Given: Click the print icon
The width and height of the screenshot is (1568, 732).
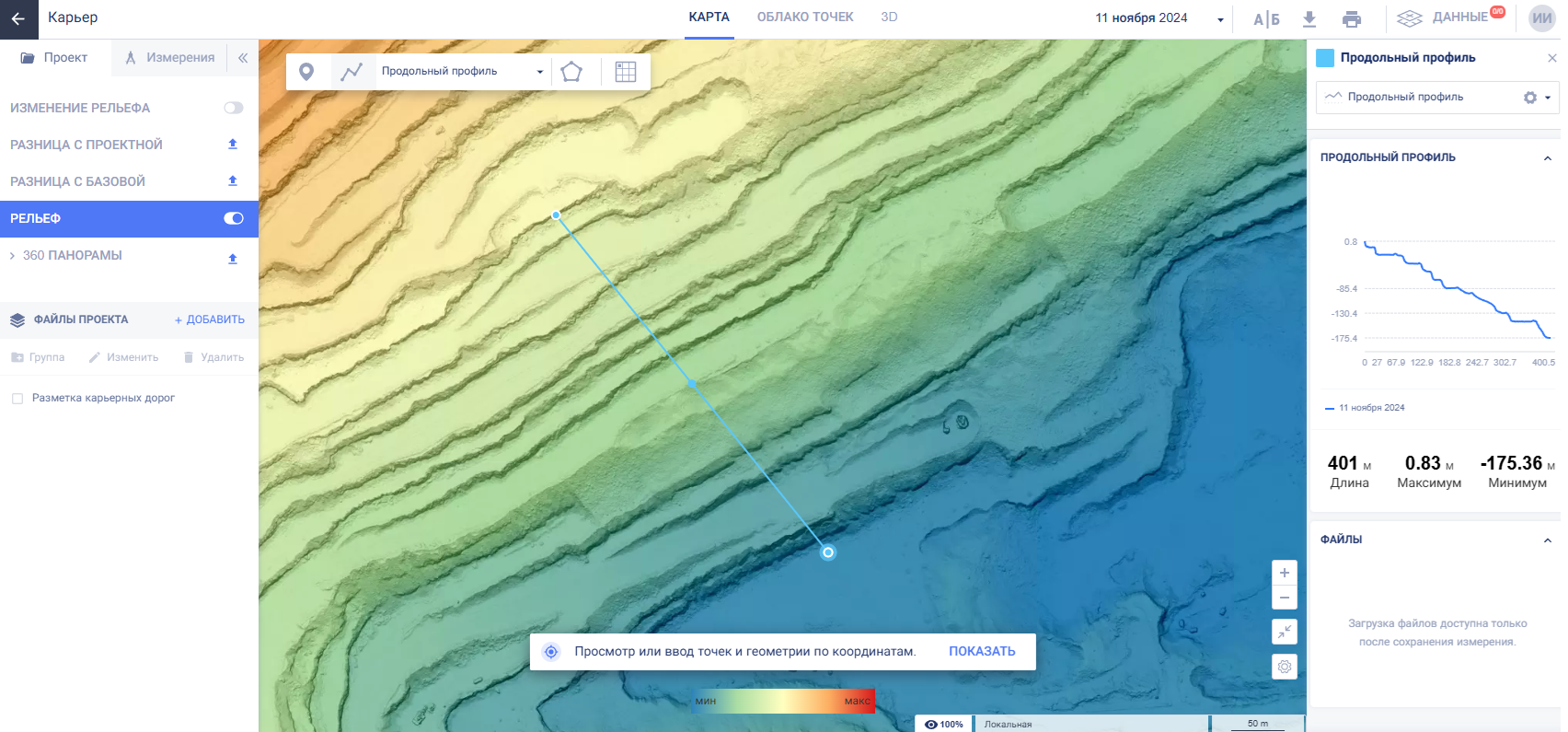Looking at the screenshot, I should click(x=1351, y=18).
